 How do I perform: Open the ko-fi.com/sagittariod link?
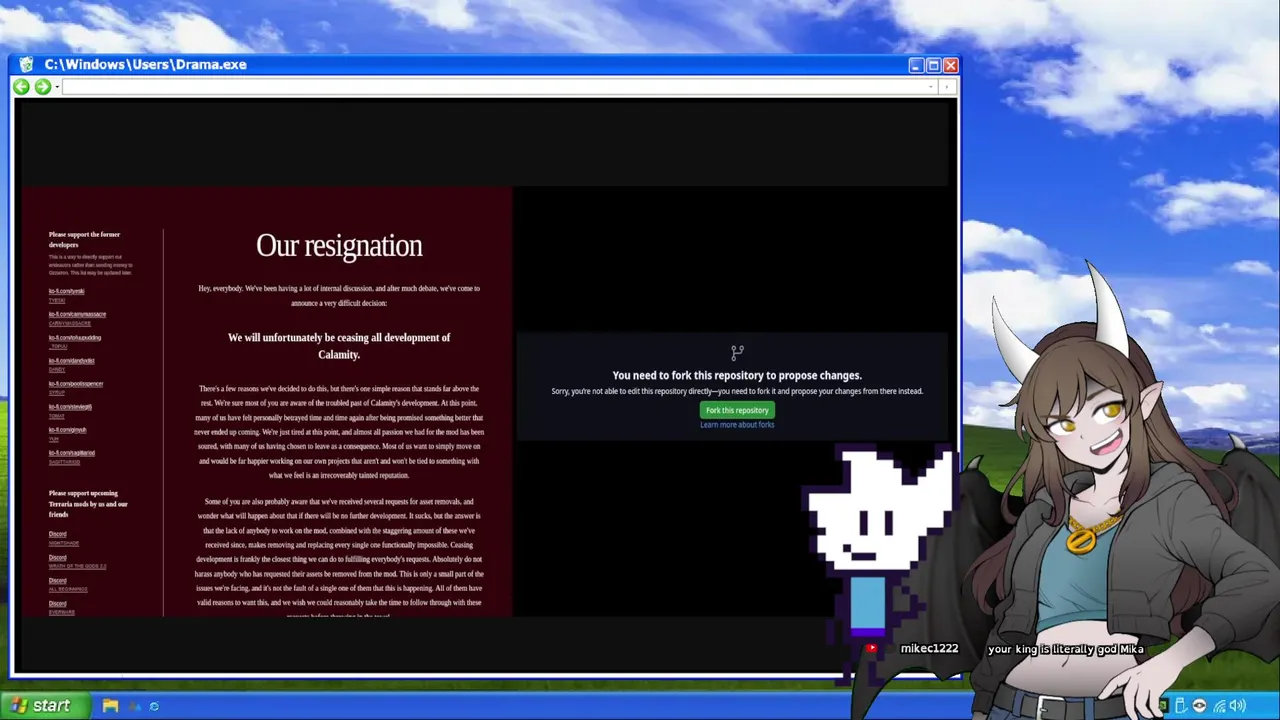[x=72, y=453]
